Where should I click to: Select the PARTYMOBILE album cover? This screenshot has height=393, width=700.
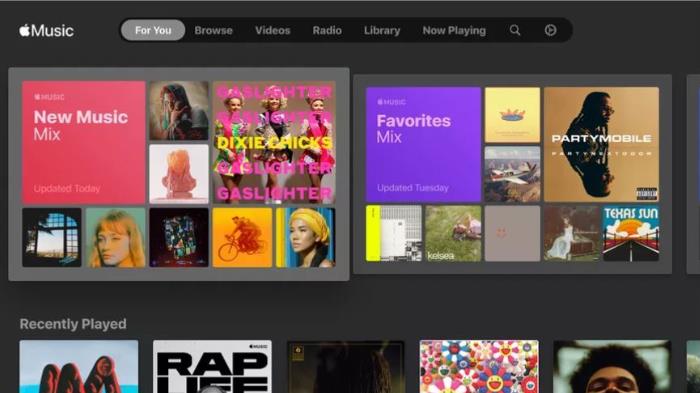pyautogui.click(x=601, y=144)
